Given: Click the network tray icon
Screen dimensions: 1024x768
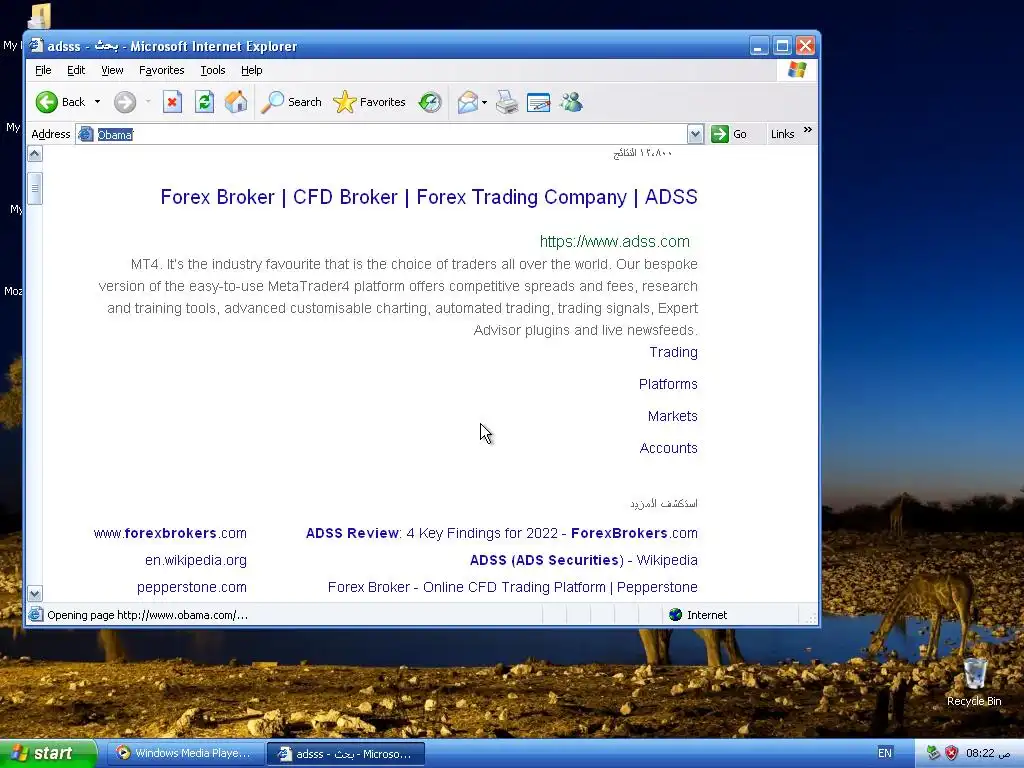Looking at the screenshot, I should (933, 753).
